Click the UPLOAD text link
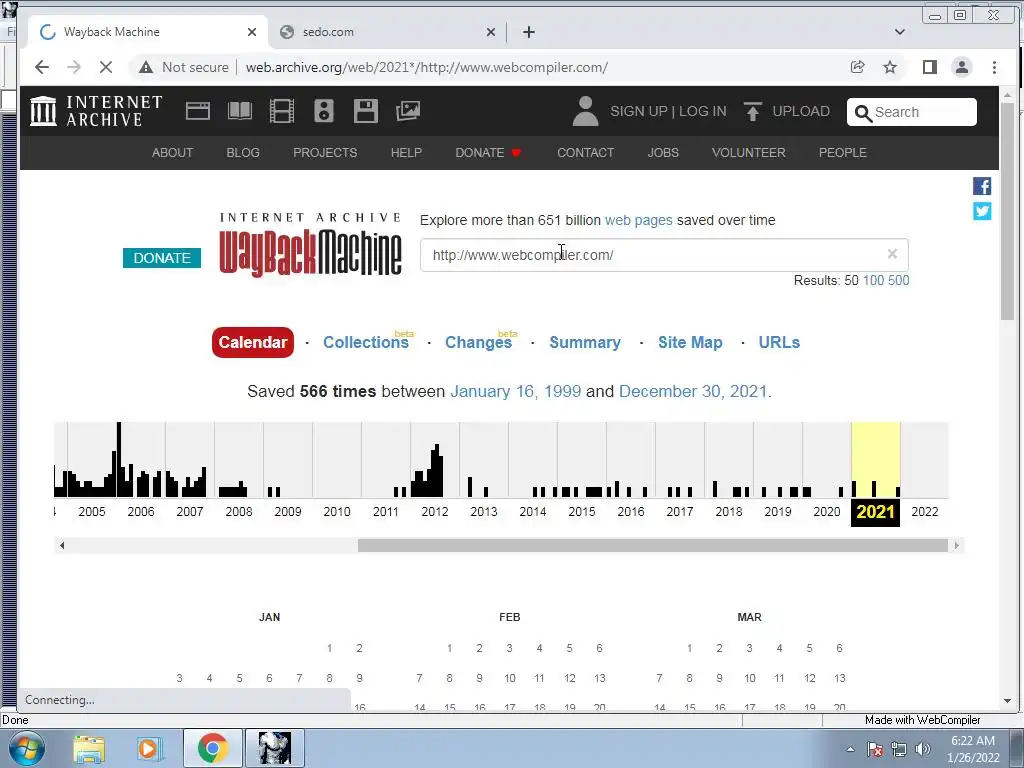Screen dimensions: 1024x768 [801, 111]
